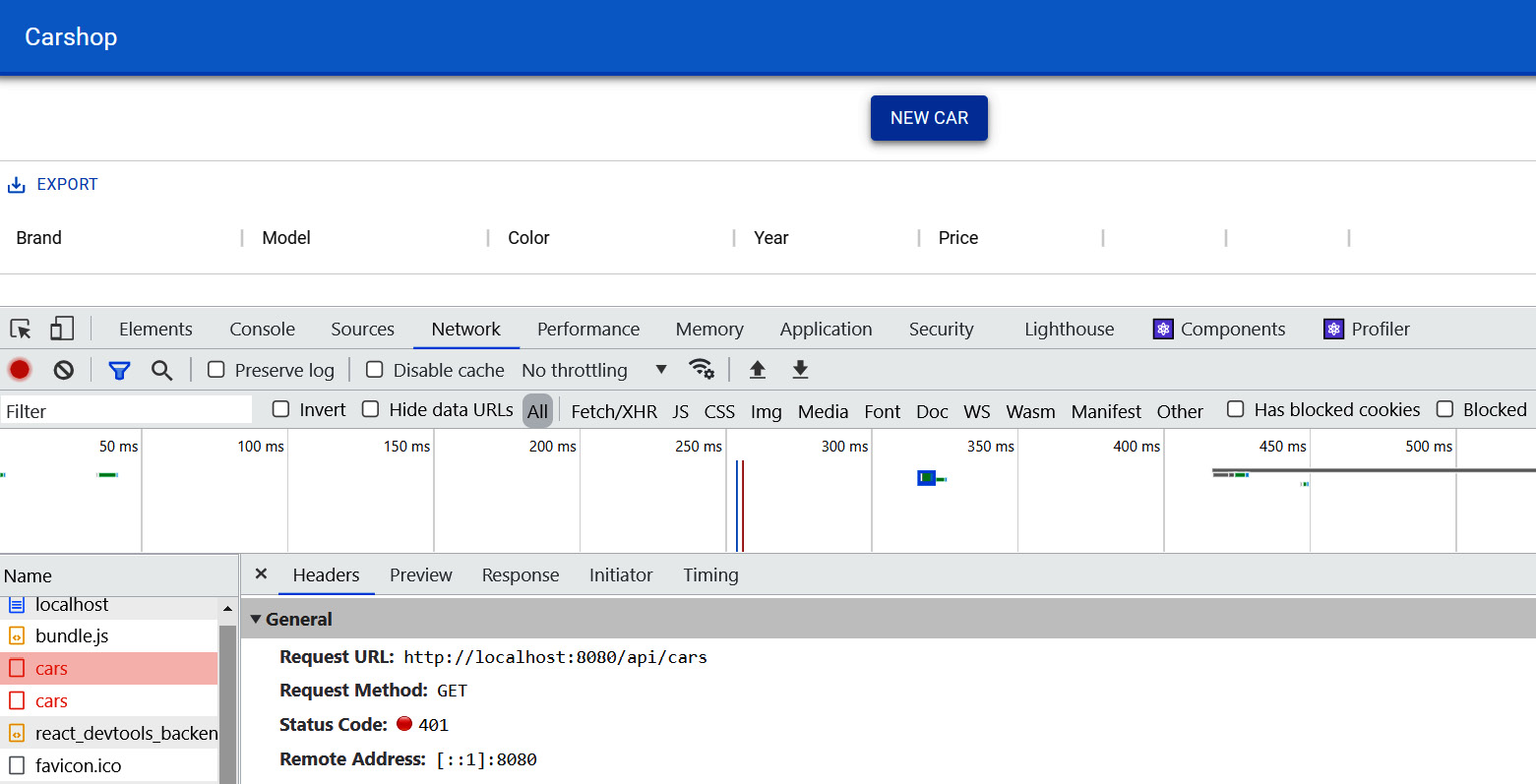Toggle the filter funnel icon

(x=119, y=370)
